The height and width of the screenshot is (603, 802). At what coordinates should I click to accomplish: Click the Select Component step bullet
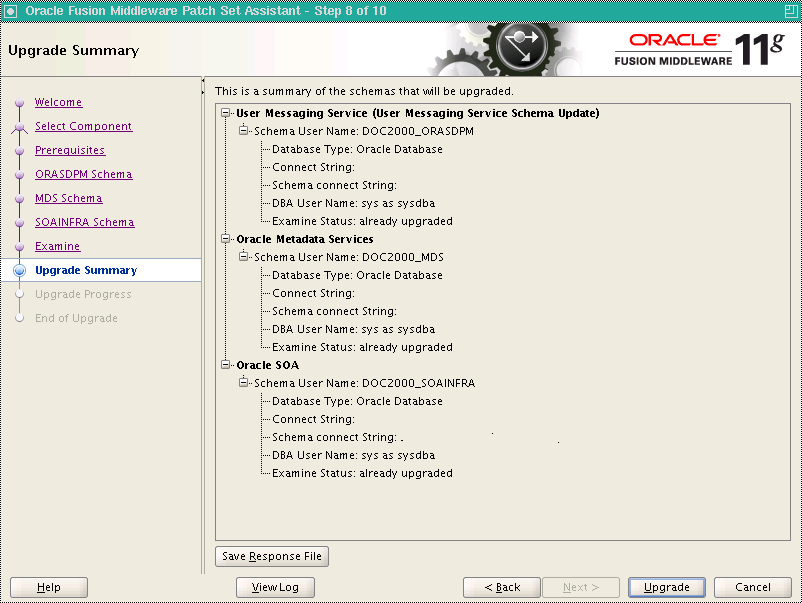tap(19, 127)
